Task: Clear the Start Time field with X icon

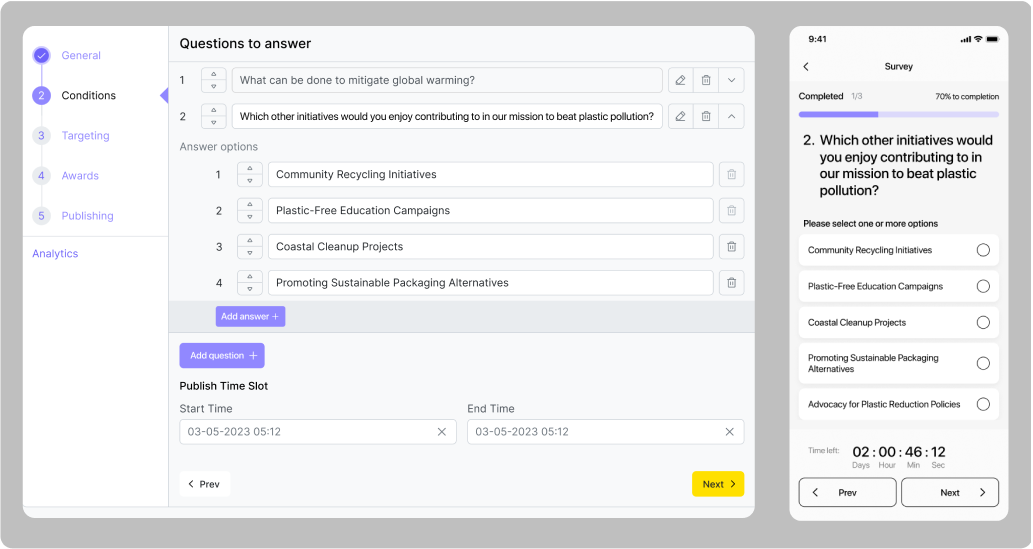Action: click(x=441, y=432)
